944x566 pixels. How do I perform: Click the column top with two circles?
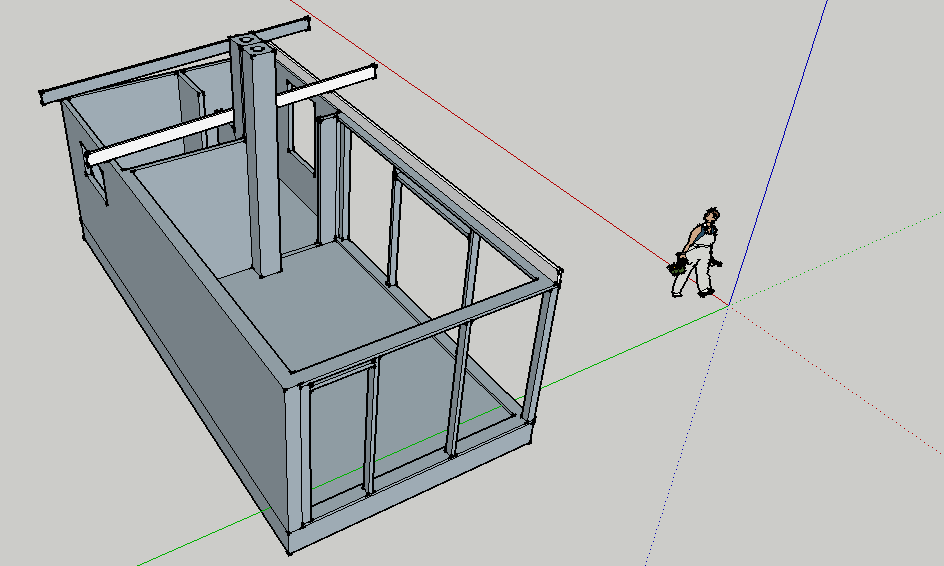coord(251,43)
